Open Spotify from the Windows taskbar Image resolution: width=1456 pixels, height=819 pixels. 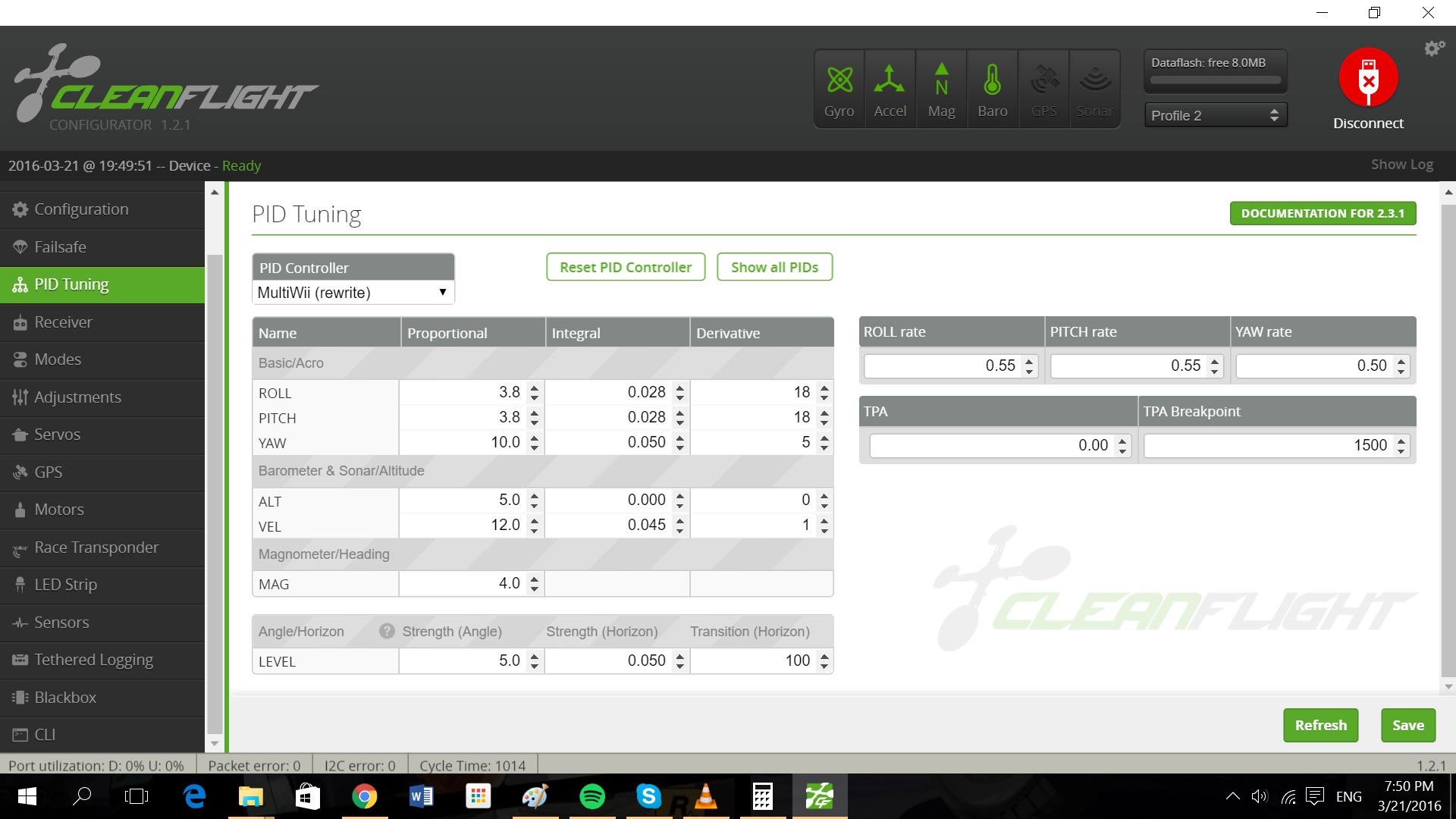(x=592, y=796)
